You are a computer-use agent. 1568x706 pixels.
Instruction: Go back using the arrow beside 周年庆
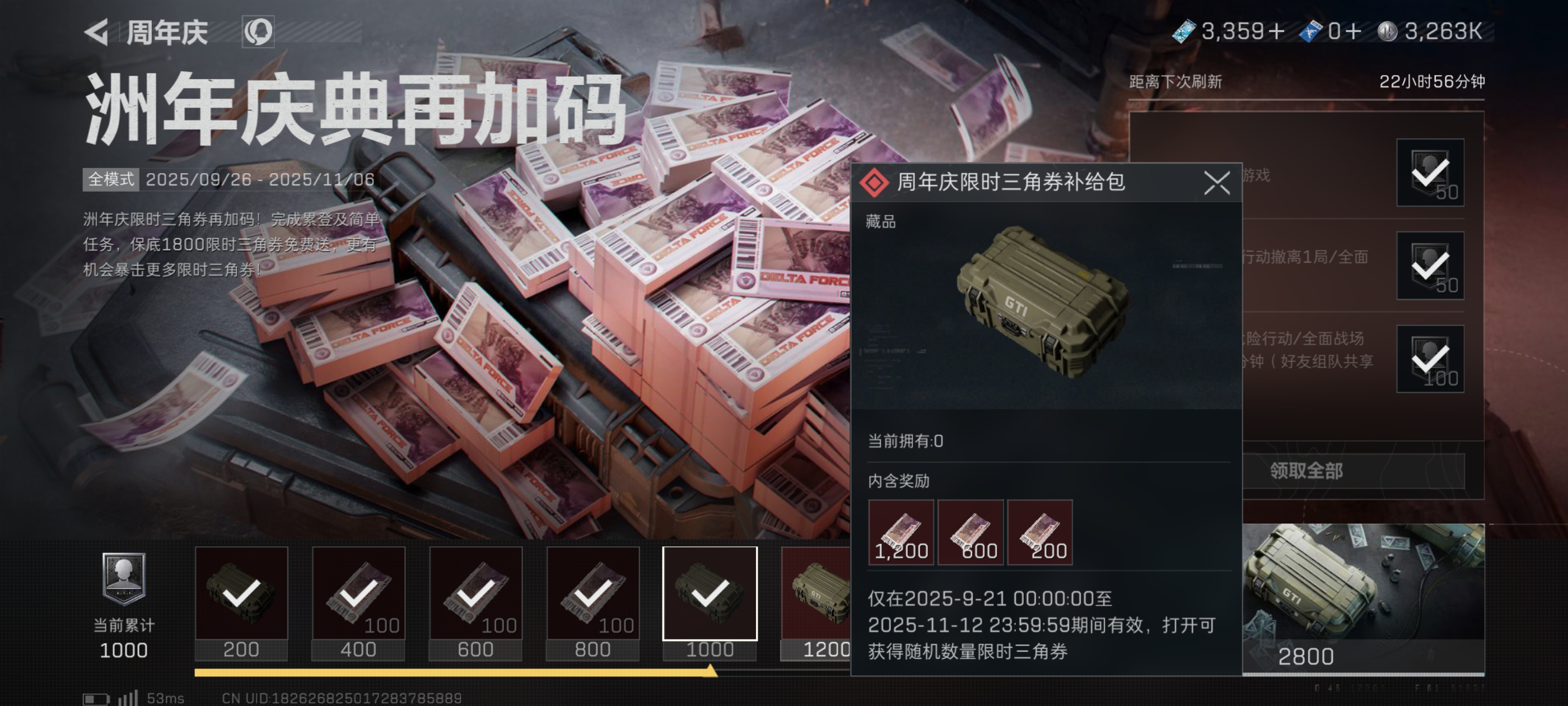pyautogui.click(x=96, y=32)
